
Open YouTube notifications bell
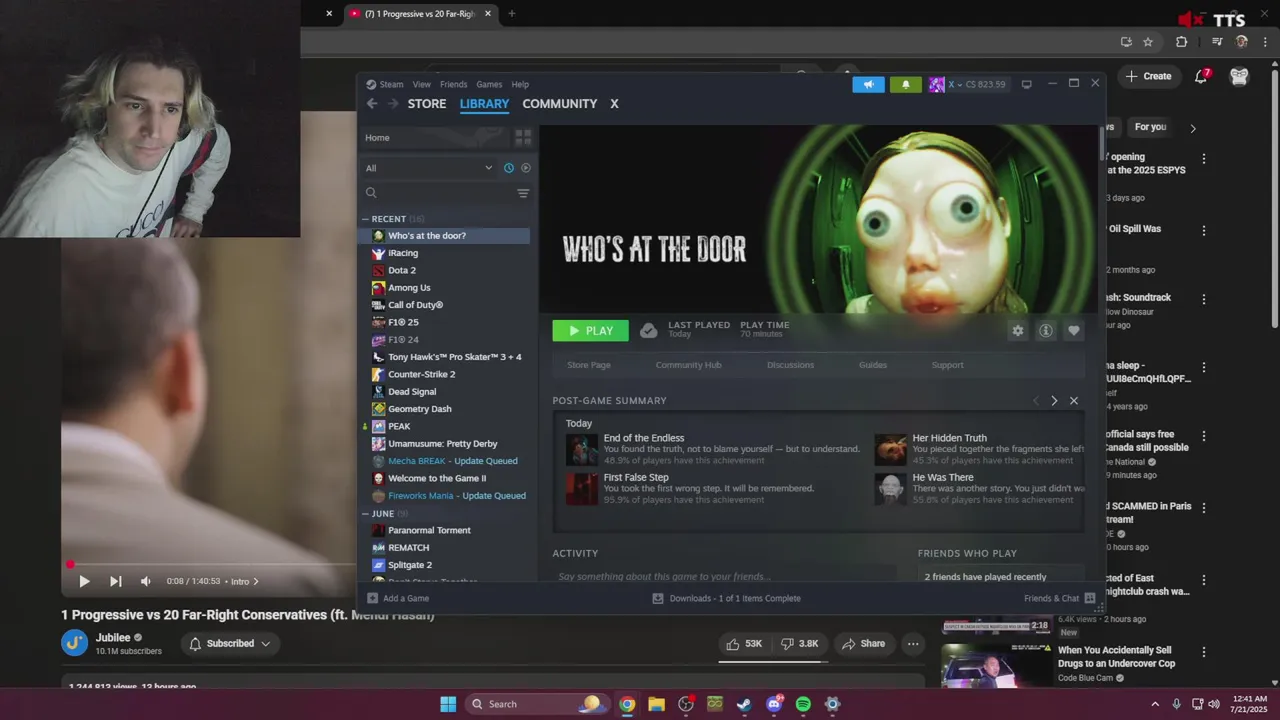tap(1201, 76)
